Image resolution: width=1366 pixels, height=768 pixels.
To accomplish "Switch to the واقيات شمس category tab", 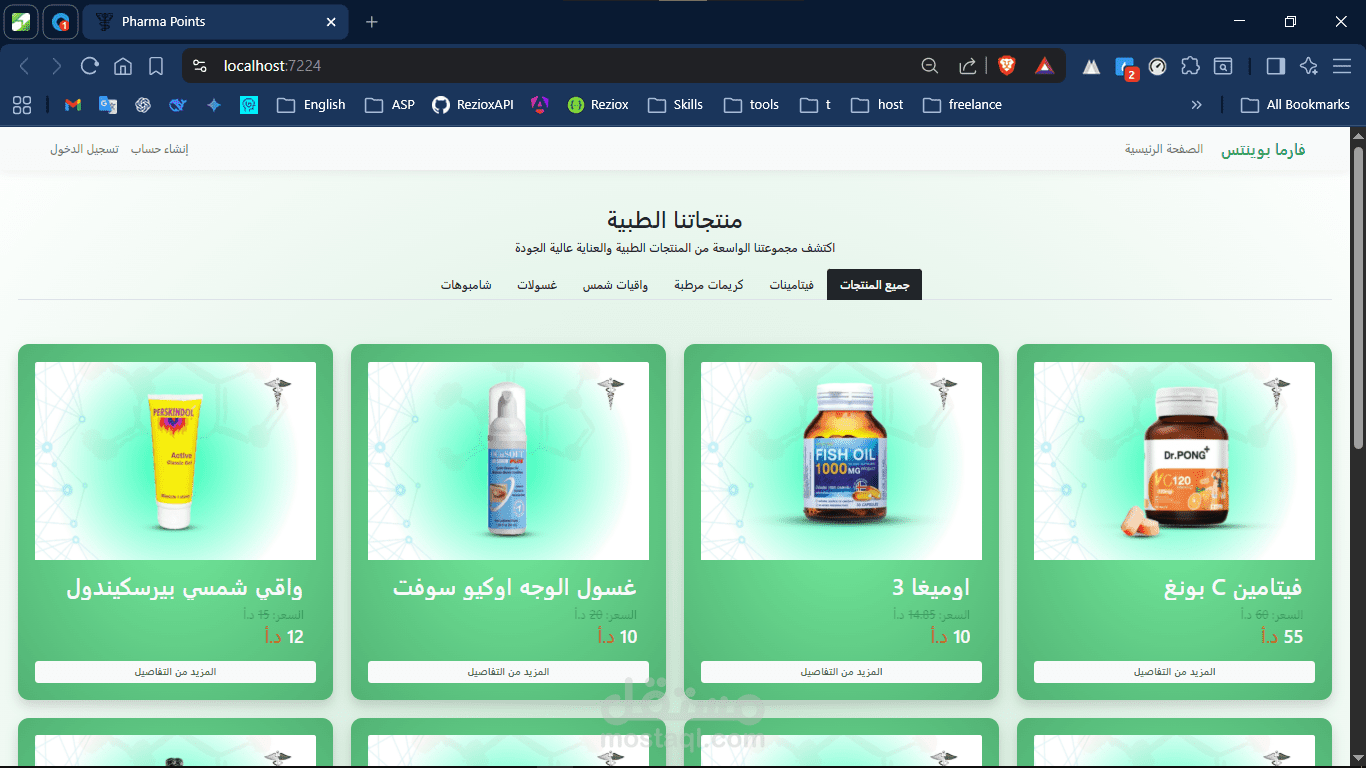I will click(x=615, y=285).
